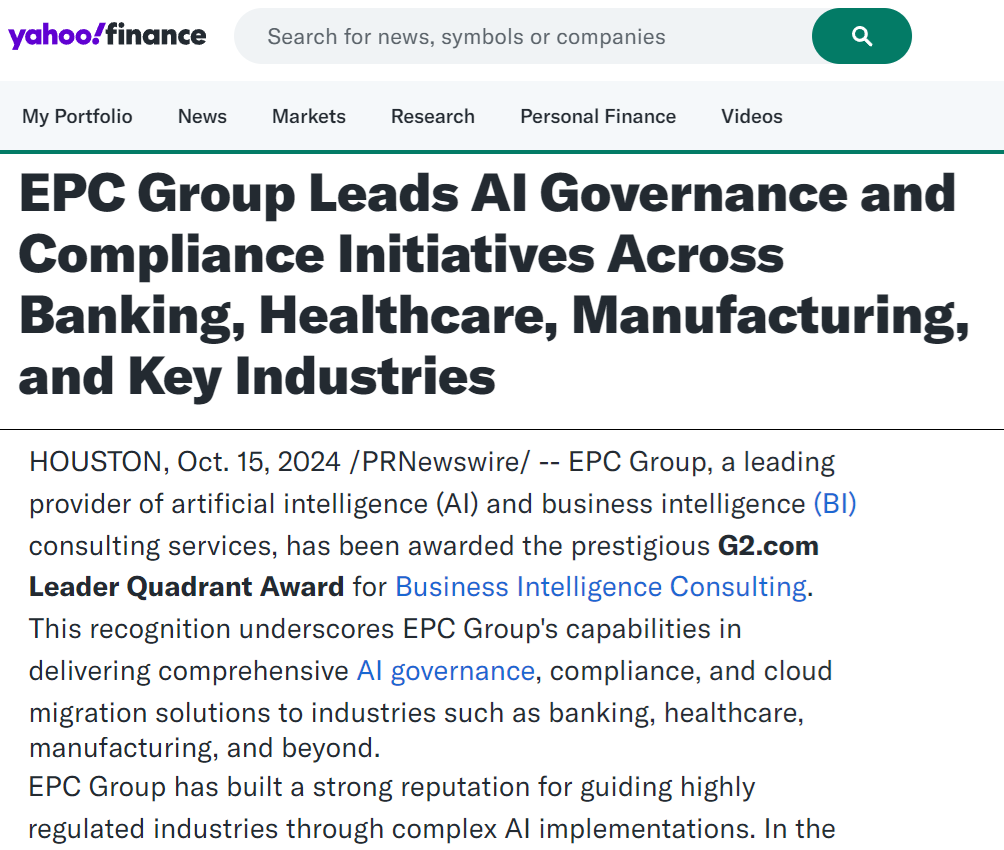This screenshot has width=1004, height=850.
Task: Open Personal Finance in the nav bar
Action: (598, 116)
